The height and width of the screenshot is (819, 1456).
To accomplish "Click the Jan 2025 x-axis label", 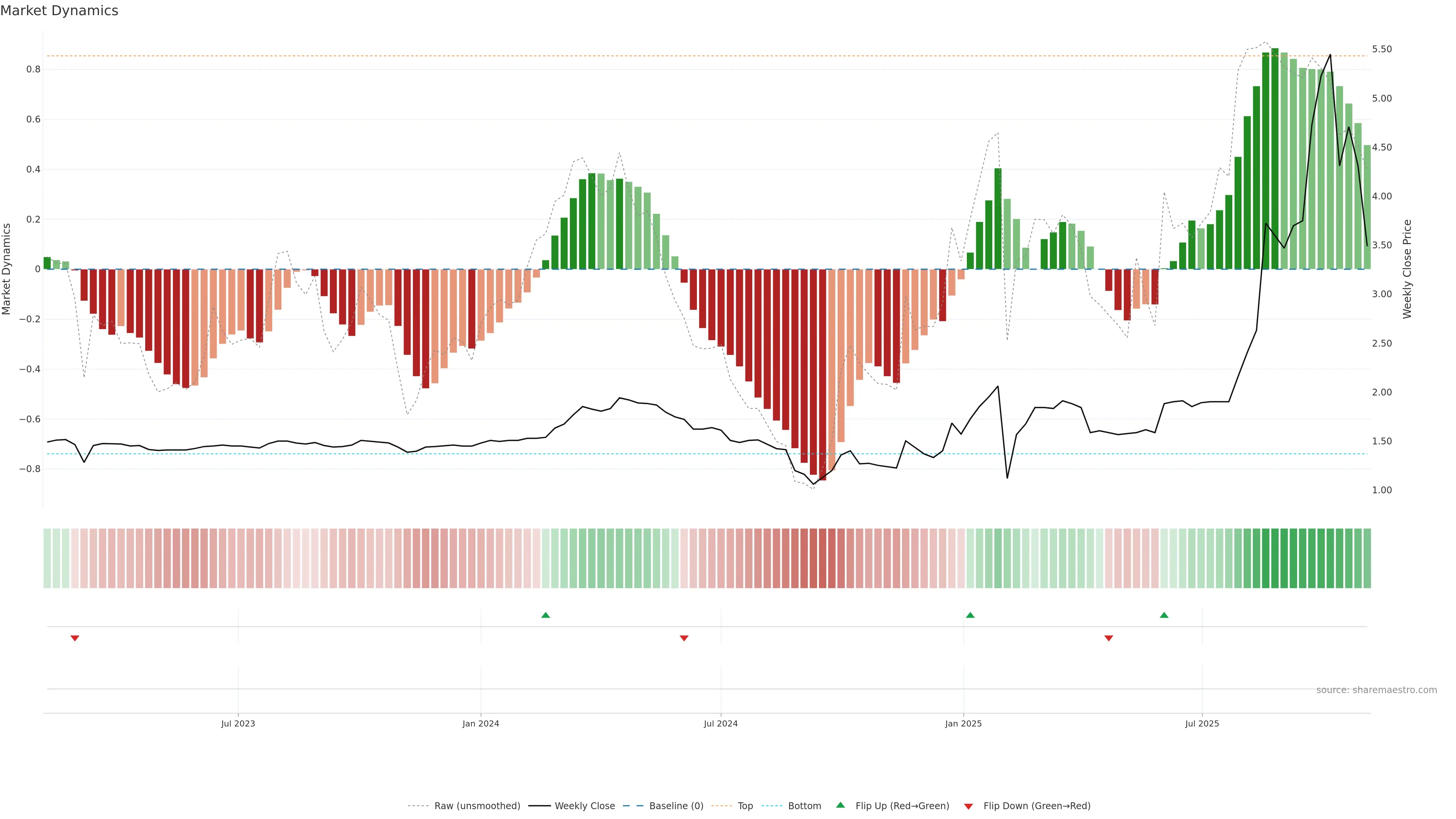I will click(963, 723).
